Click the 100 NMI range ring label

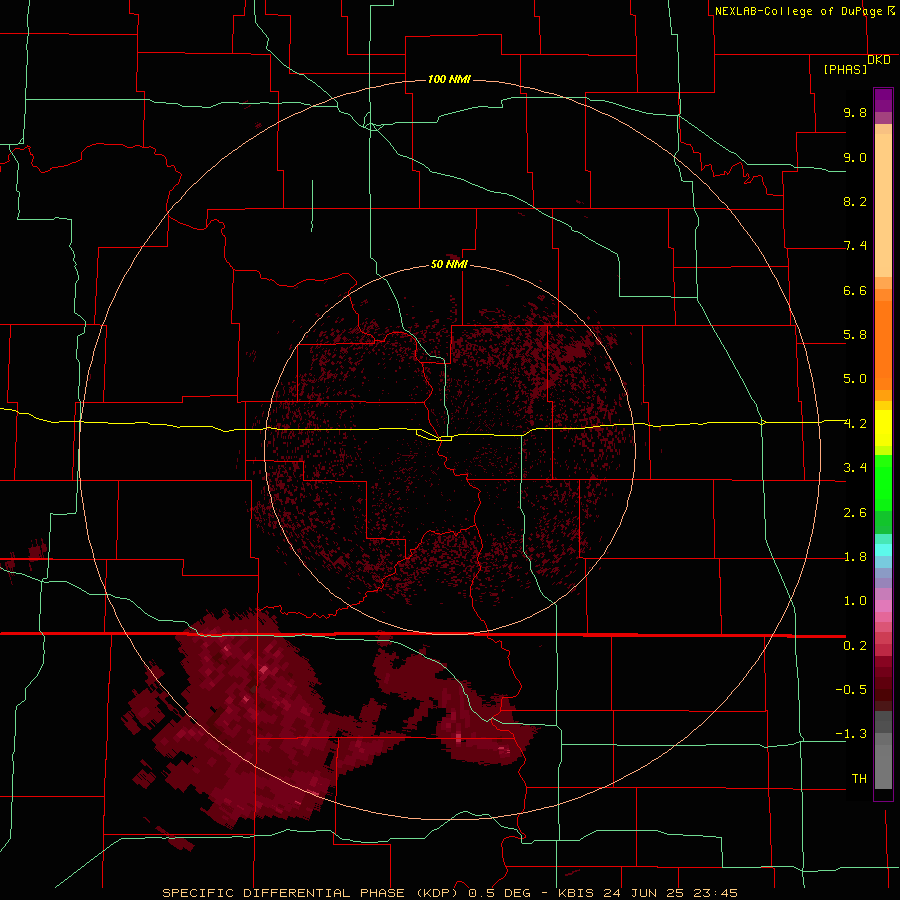point(449,79)
